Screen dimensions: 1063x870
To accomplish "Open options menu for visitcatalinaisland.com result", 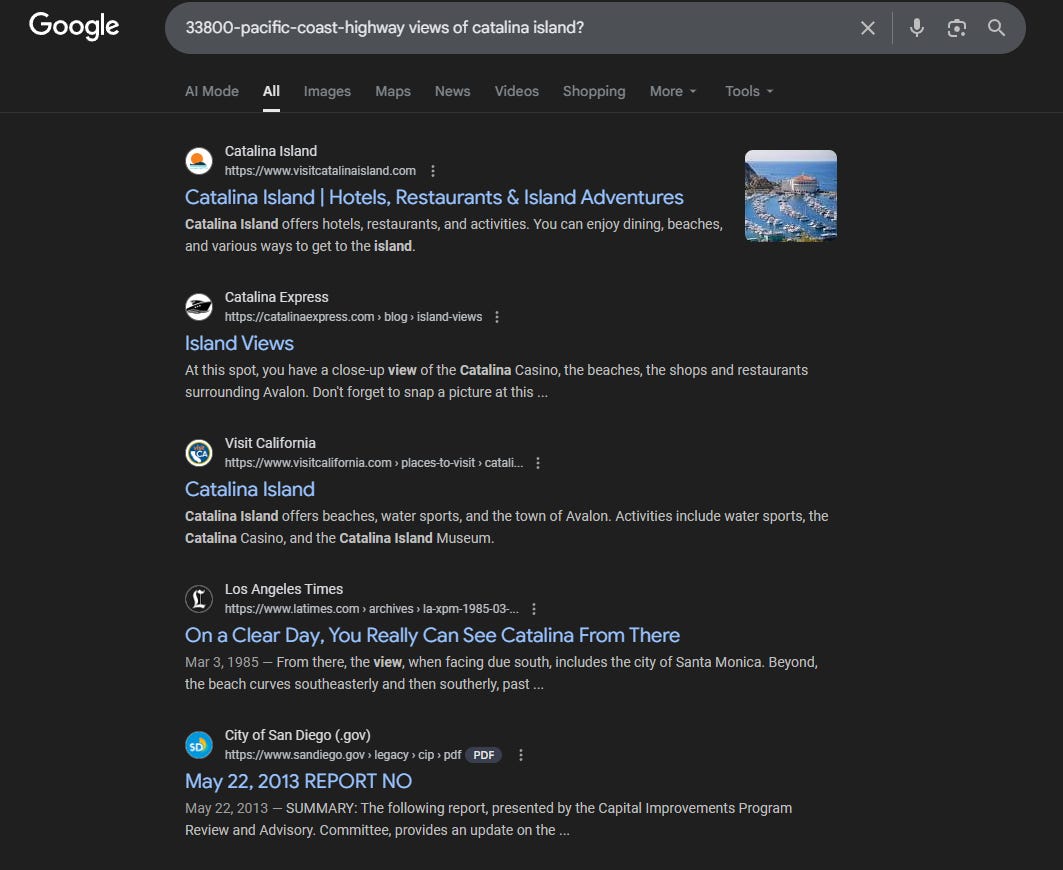I will click(x=433, y=171).
